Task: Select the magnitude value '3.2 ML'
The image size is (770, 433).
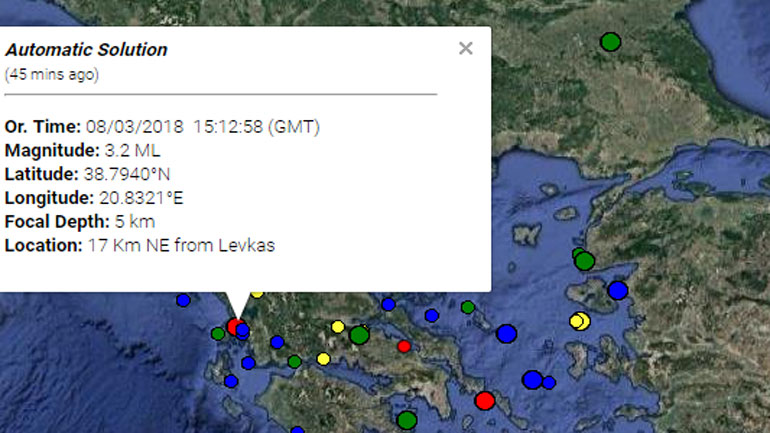Action: [x=133, y=150]
